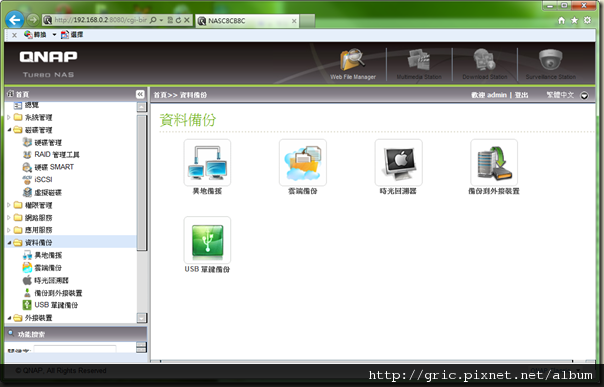Collapse the 資料備份 folder

click(9, 243)
